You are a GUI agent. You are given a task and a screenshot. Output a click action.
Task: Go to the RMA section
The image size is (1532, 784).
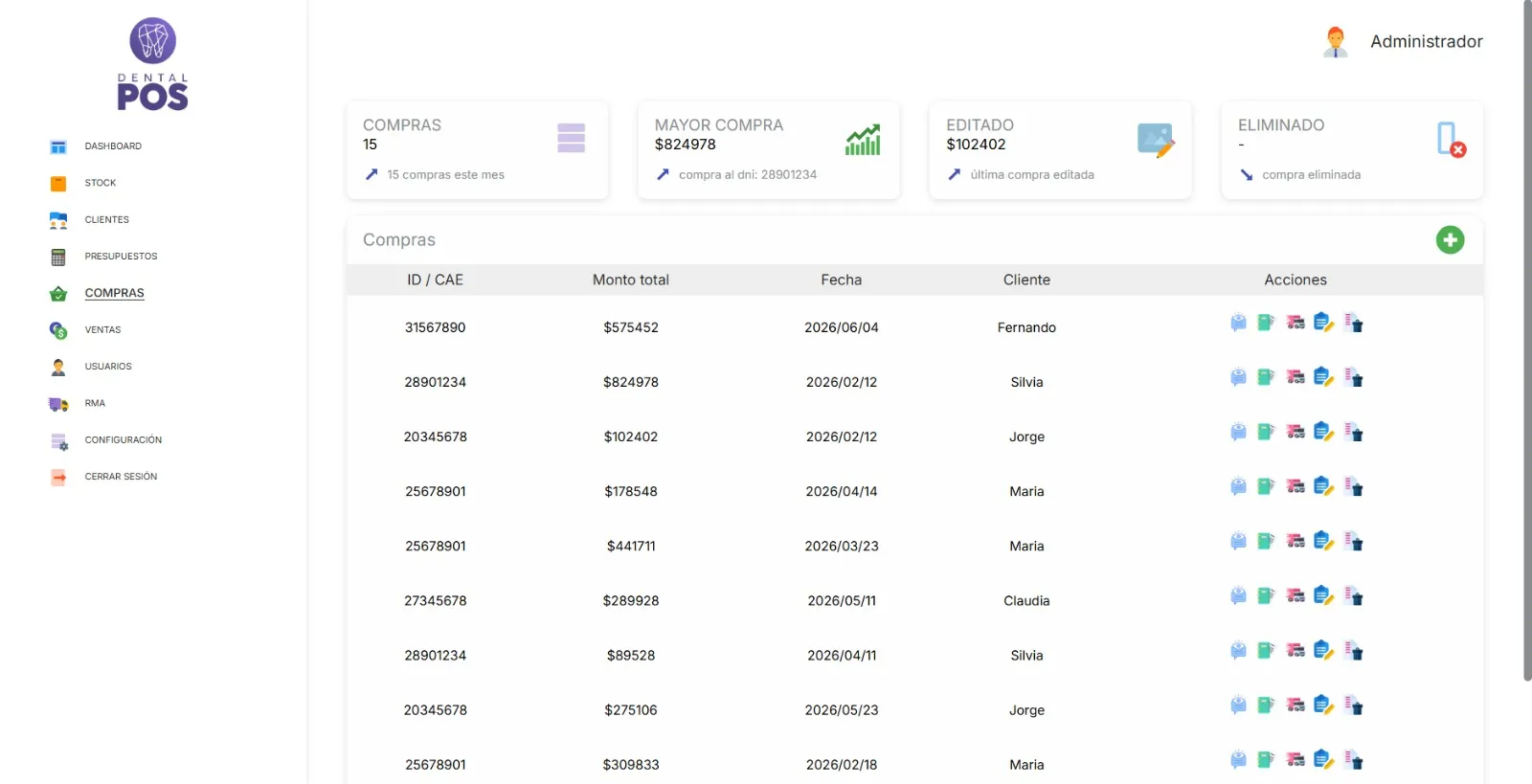point(95,403)
